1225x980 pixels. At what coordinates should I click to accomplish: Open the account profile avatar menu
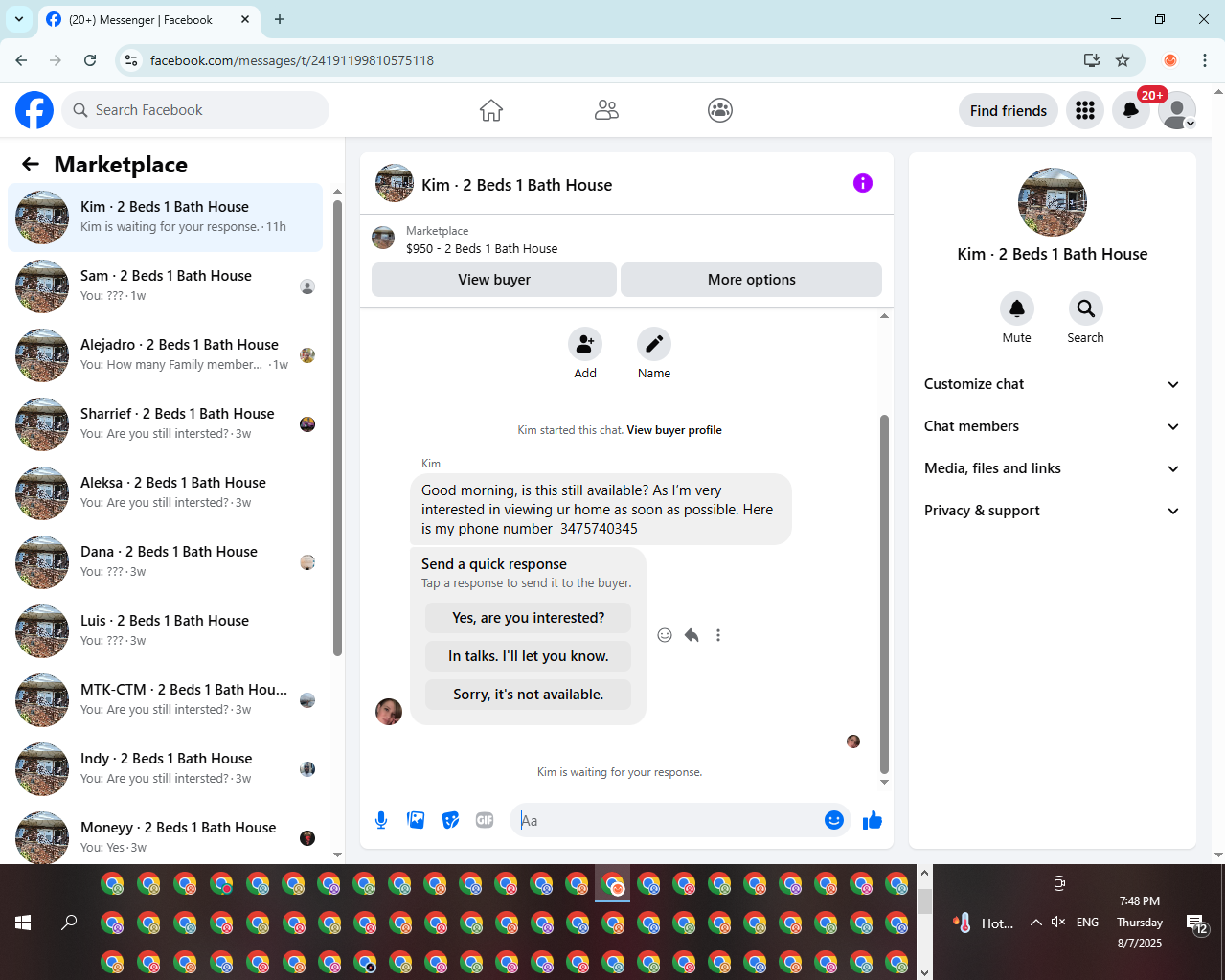click(x=1177, y=110)
